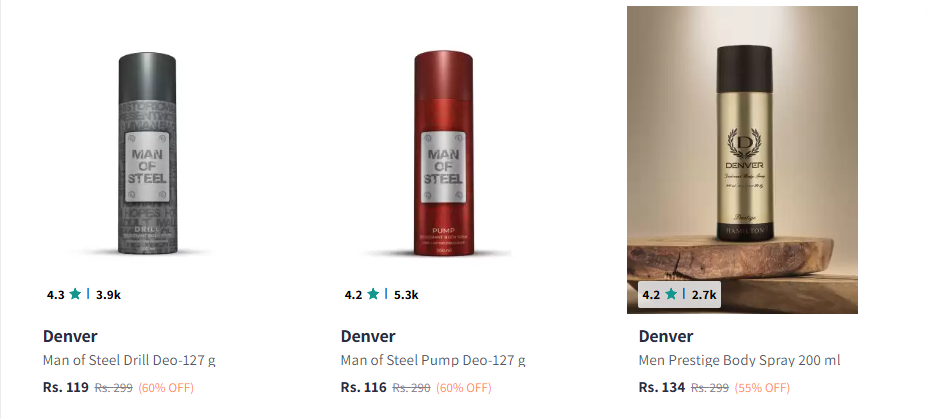Click the 2.7k ratings count on the badge
929x419 pixels.
(x=704, y=295)
